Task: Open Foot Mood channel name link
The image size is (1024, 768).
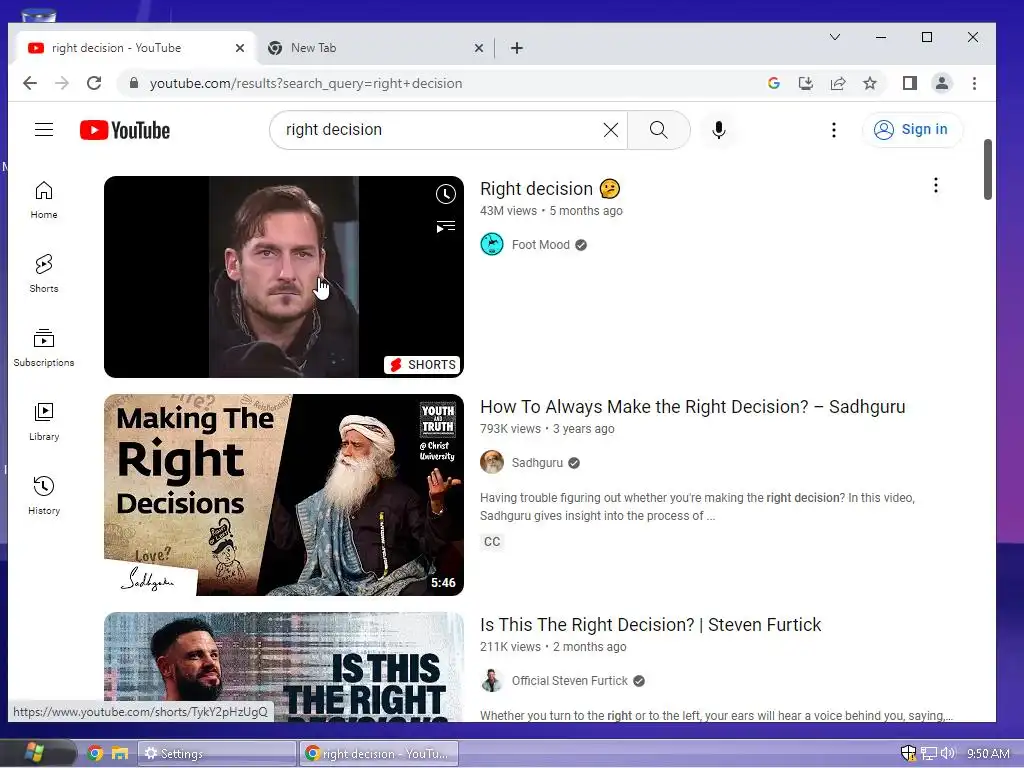Action: pyautogui.click(x=540, y=245)
